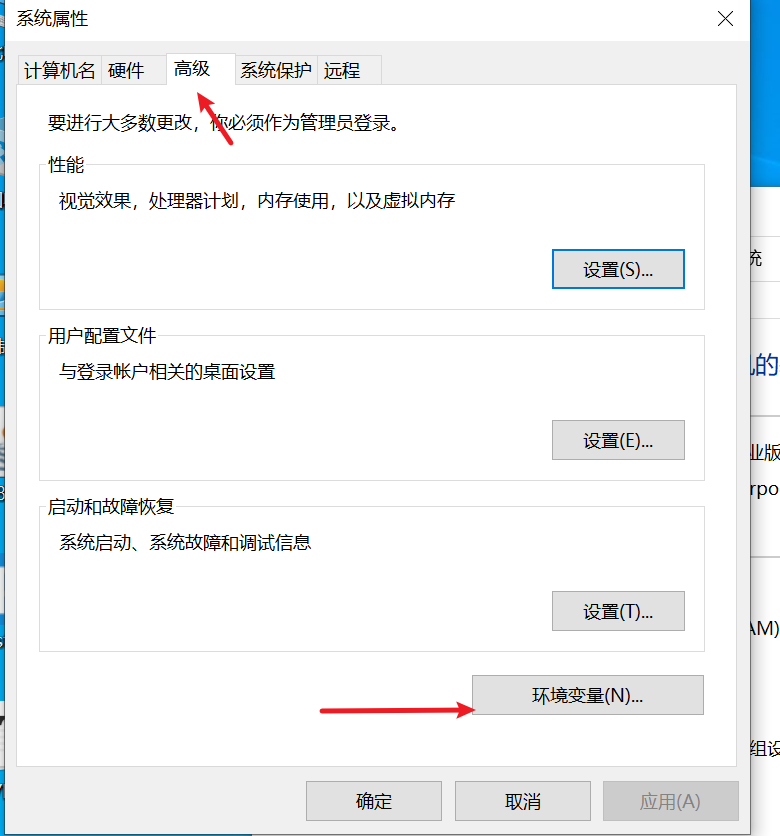780x836 pixels.
Task: Open startup and recovery 设置(T)... button
Action: click(x=618, y=611)
